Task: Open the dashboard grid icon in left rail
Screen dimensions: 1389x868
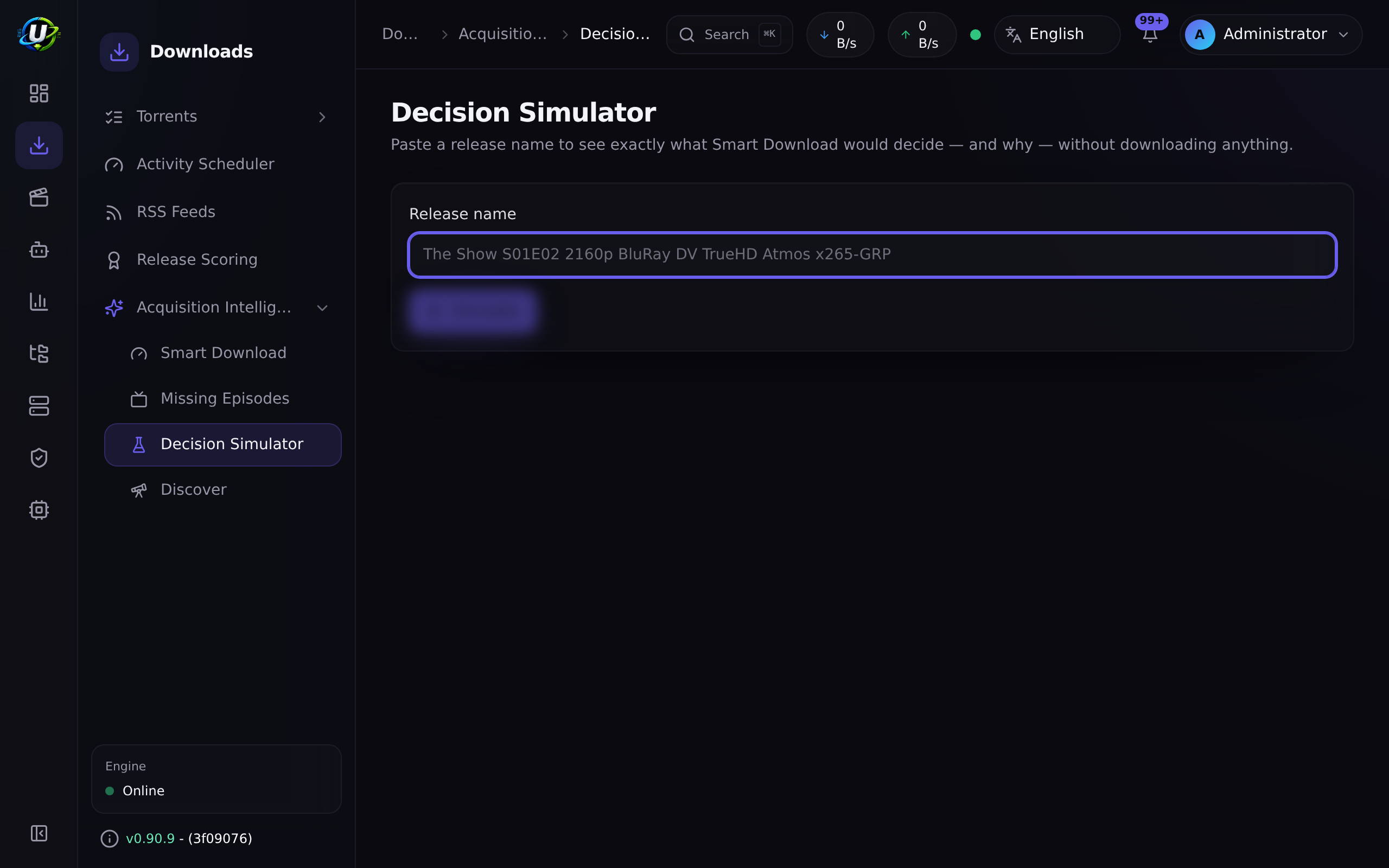Action: click(x=39, y=93)
